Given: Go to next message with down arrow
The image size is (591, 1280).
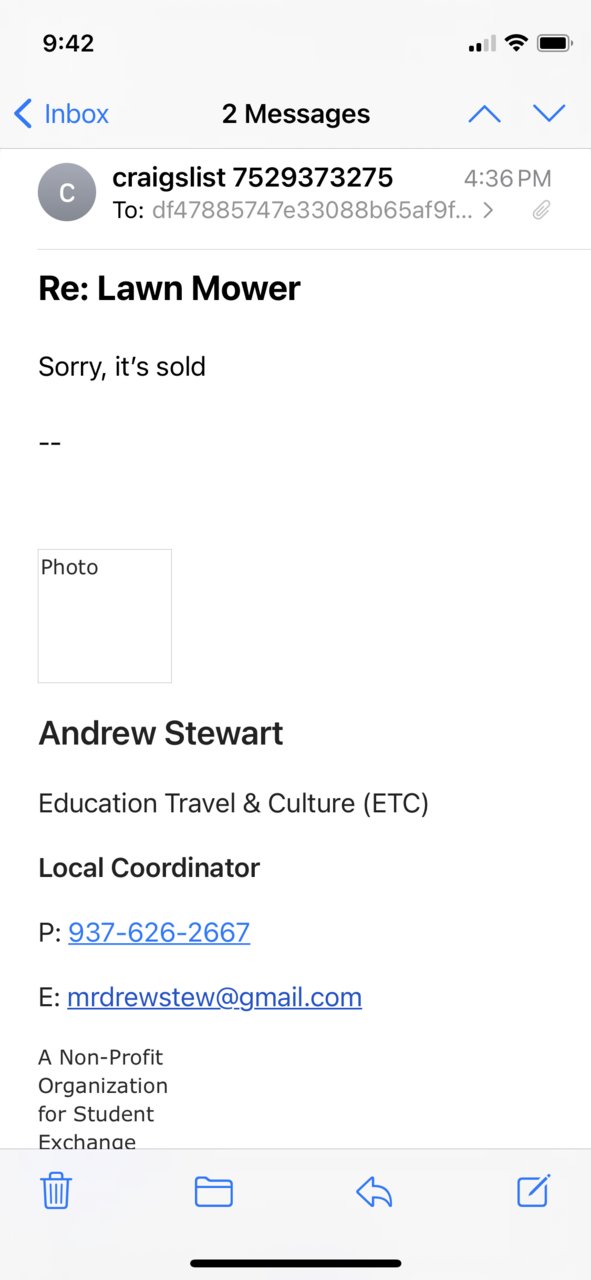Looking at the screenshot, I should click(549, 114).
